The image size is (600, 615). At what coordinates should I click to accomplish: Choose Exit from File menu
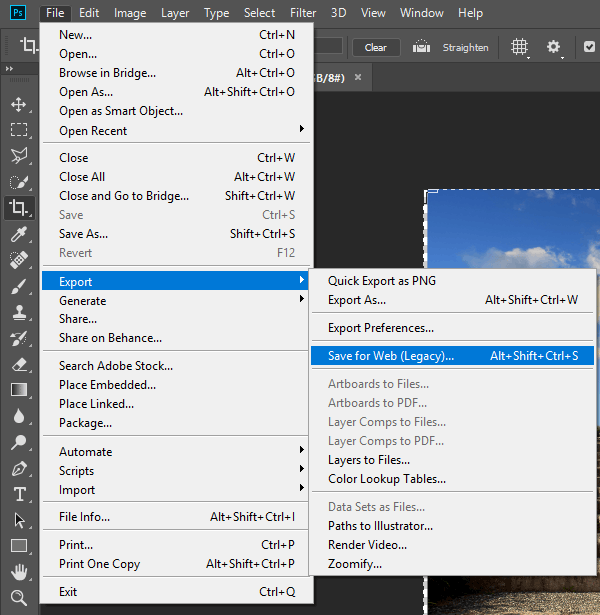click(176, 591)
